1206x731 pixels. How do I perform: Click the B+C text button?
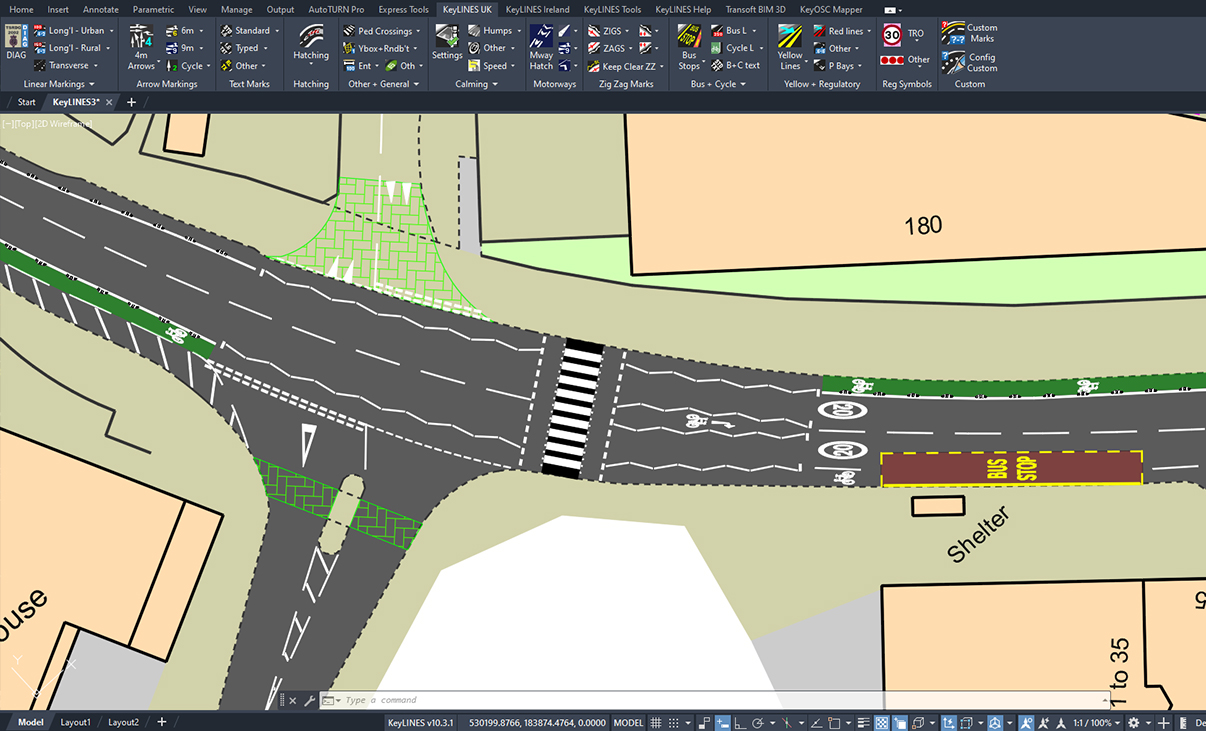tap(741, 65)
